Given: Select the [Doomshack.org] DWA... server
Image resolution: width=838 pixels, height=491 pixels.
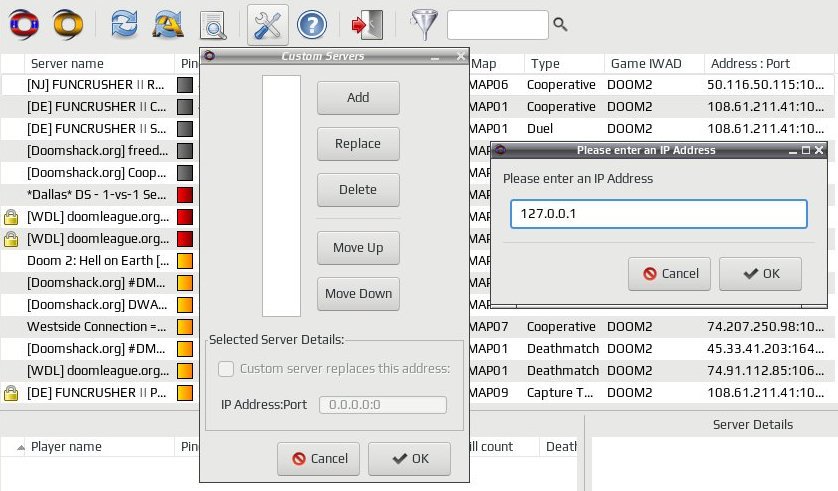Looking at the screenshot, I should click(x=97, y=305).
